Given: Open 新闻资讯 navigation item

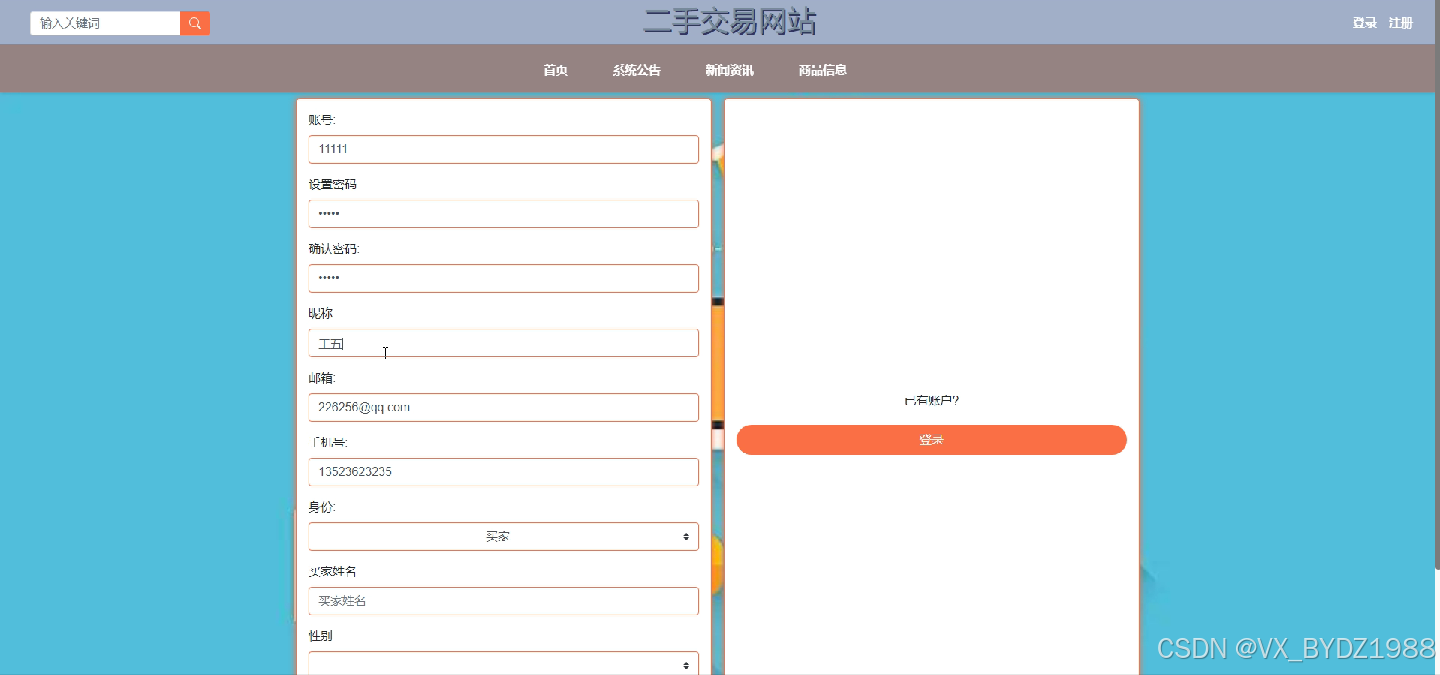Looking at the screenshot, I should click(729, 70).
